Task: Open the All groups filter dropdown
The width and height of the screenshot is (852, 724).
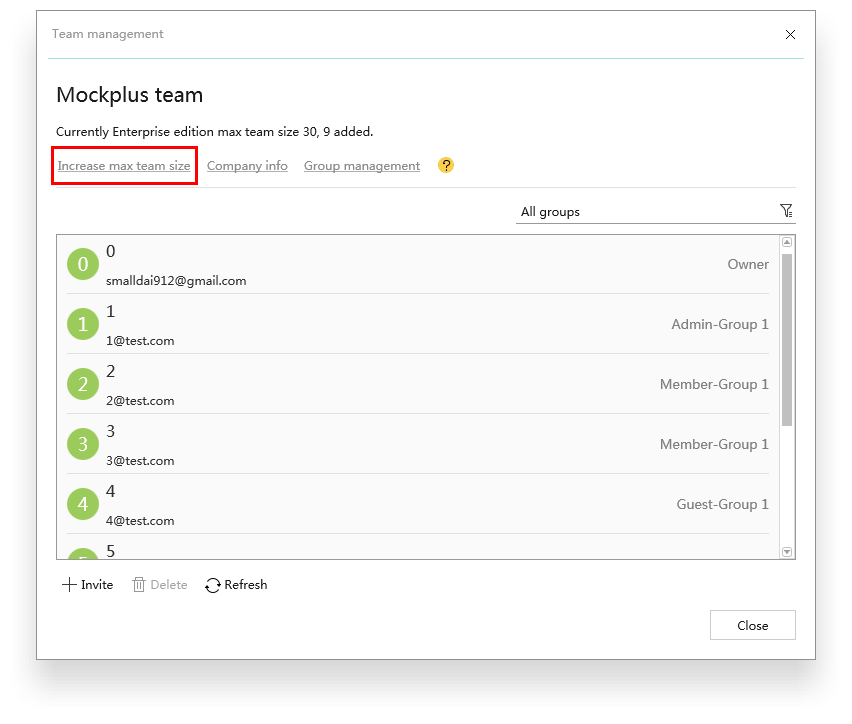Action: [x=655, y=211]
